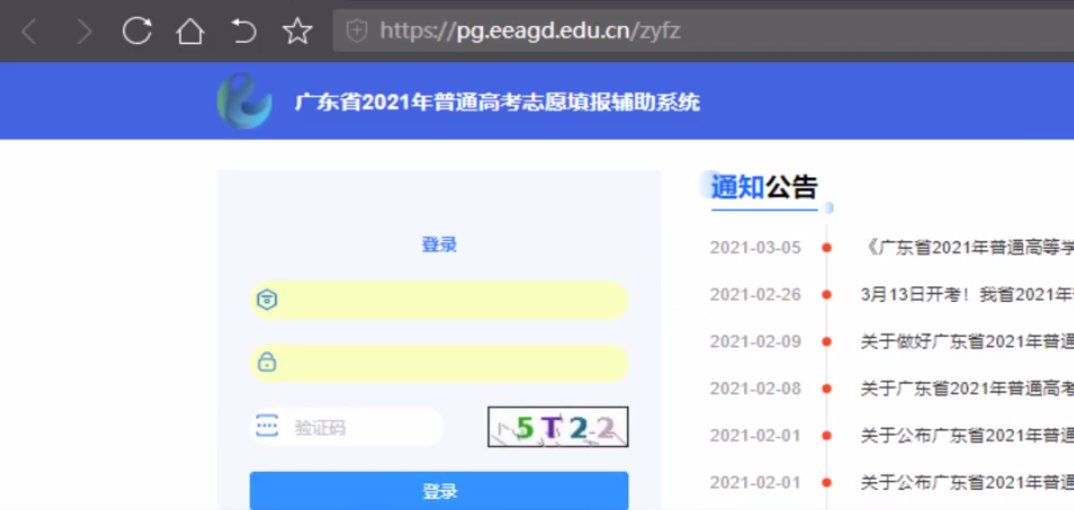Open the 2021-02-26 notice about 3月13日开考
The height and width of the screenshot is (510, 1074).
[966, 294]
